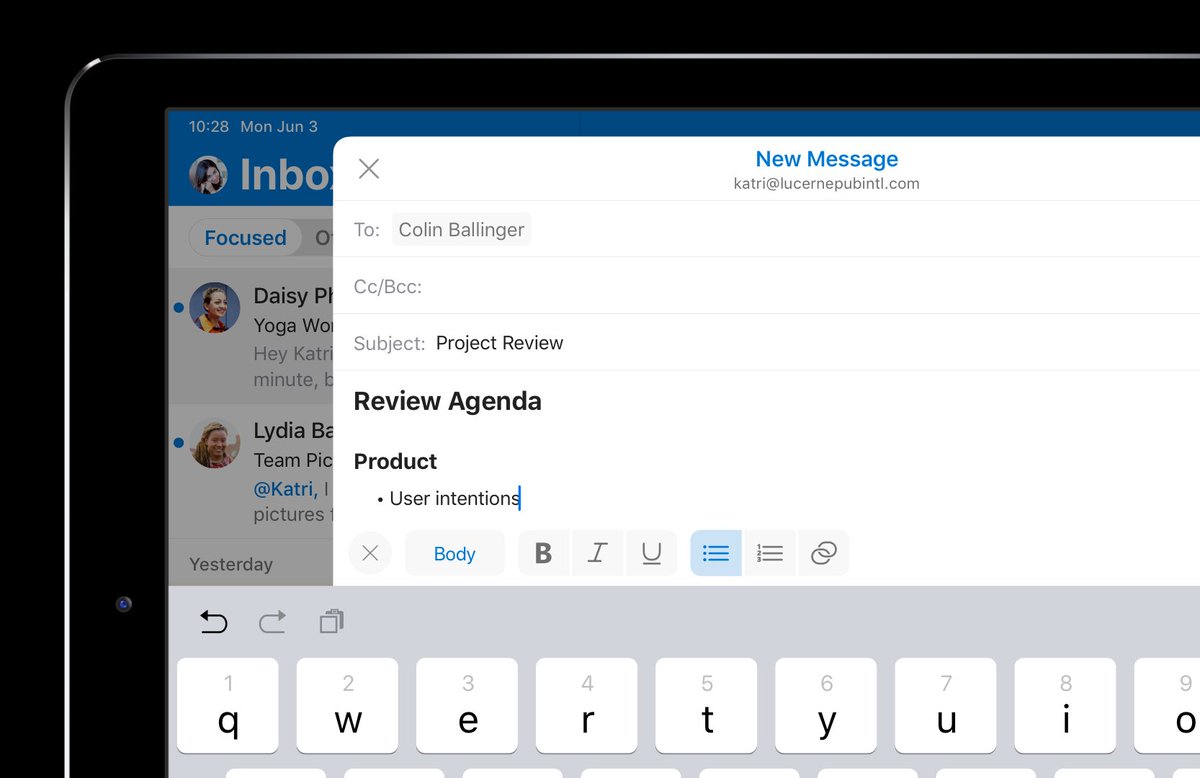Tap the Yesterday section header
This screenshot has height=778, width=1200.
click(231, 564)
